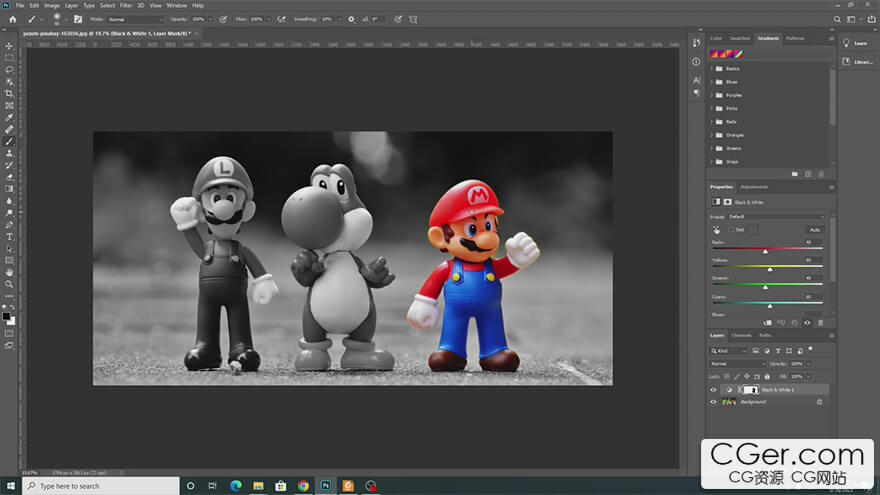Select the Dodge tool

point(9,213)
